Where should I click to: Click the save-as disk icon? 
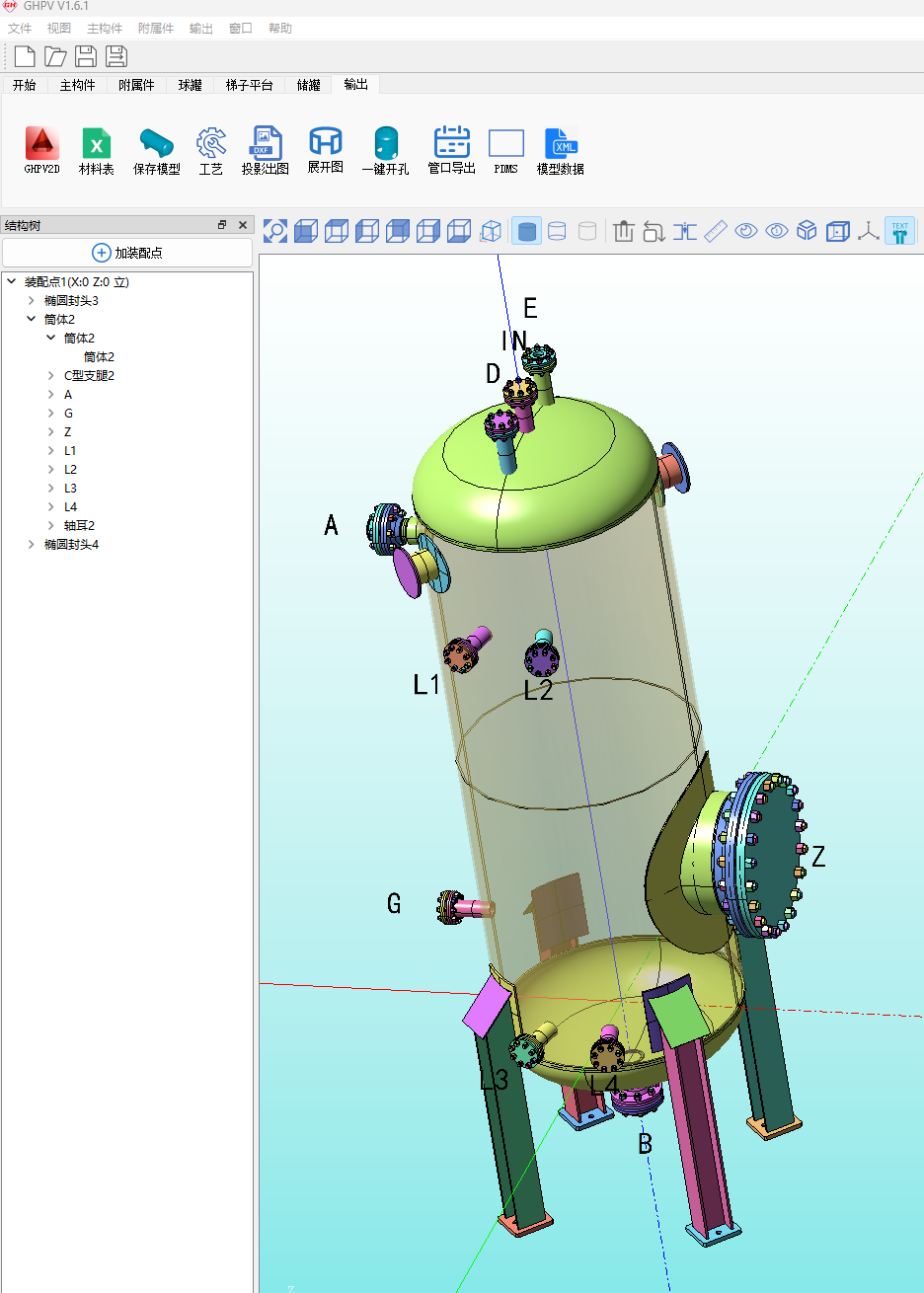[x=116, y=56]
